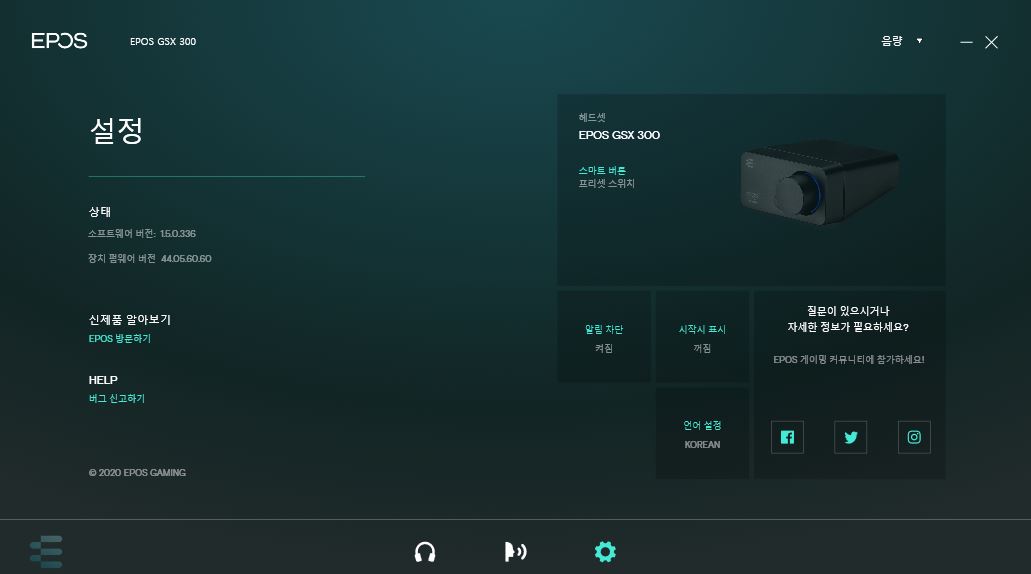Image resolution: width=1031 pixels, height=574 pixels.
Task: Click the firmware version 44.05.60.60 text
Action: (x=150, y=258)
